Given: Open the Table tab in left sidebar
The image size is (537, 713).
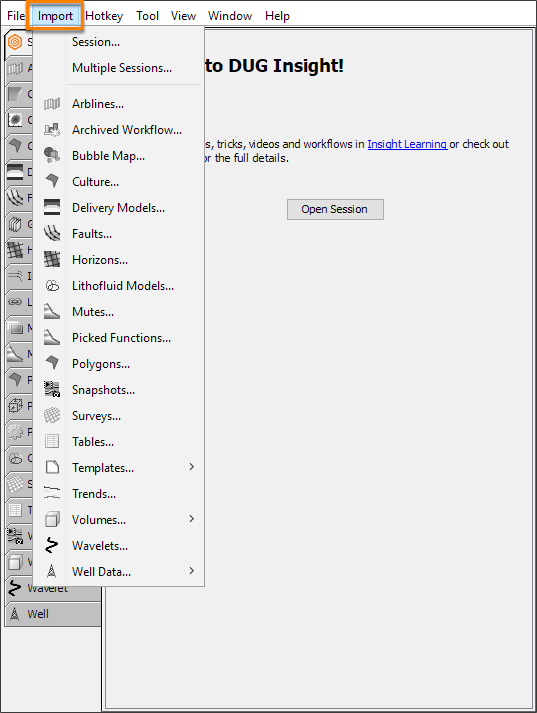Looking at the screenshot, I should tap(19, 510).
